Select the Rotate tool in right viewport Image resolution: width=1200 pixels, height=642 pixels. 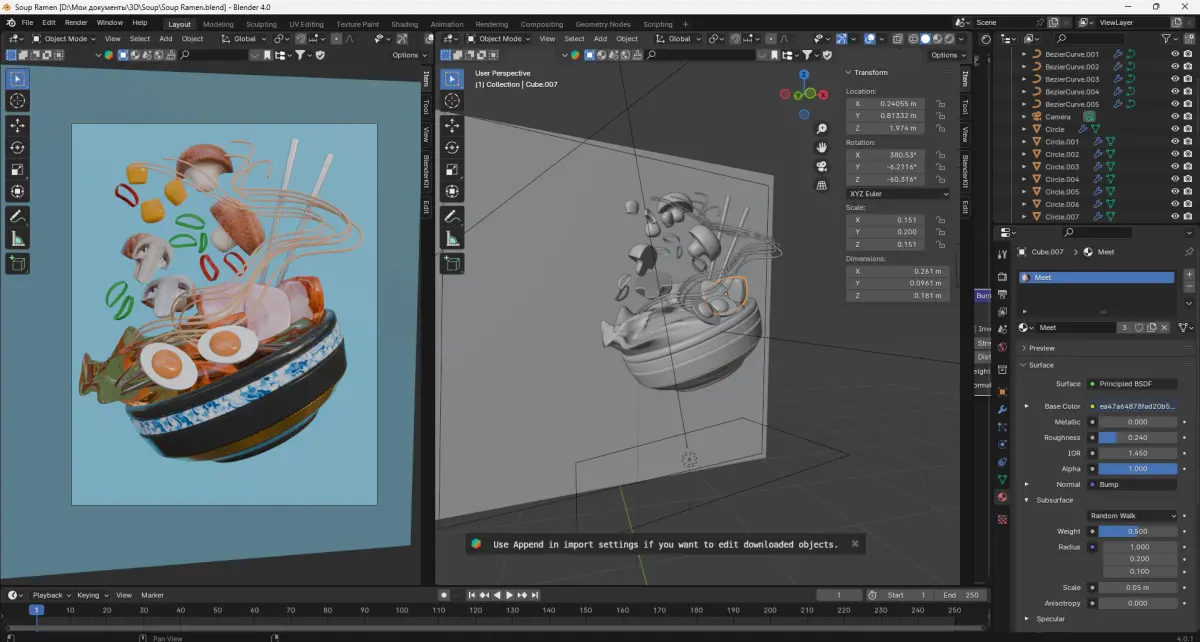coord(452,147)
